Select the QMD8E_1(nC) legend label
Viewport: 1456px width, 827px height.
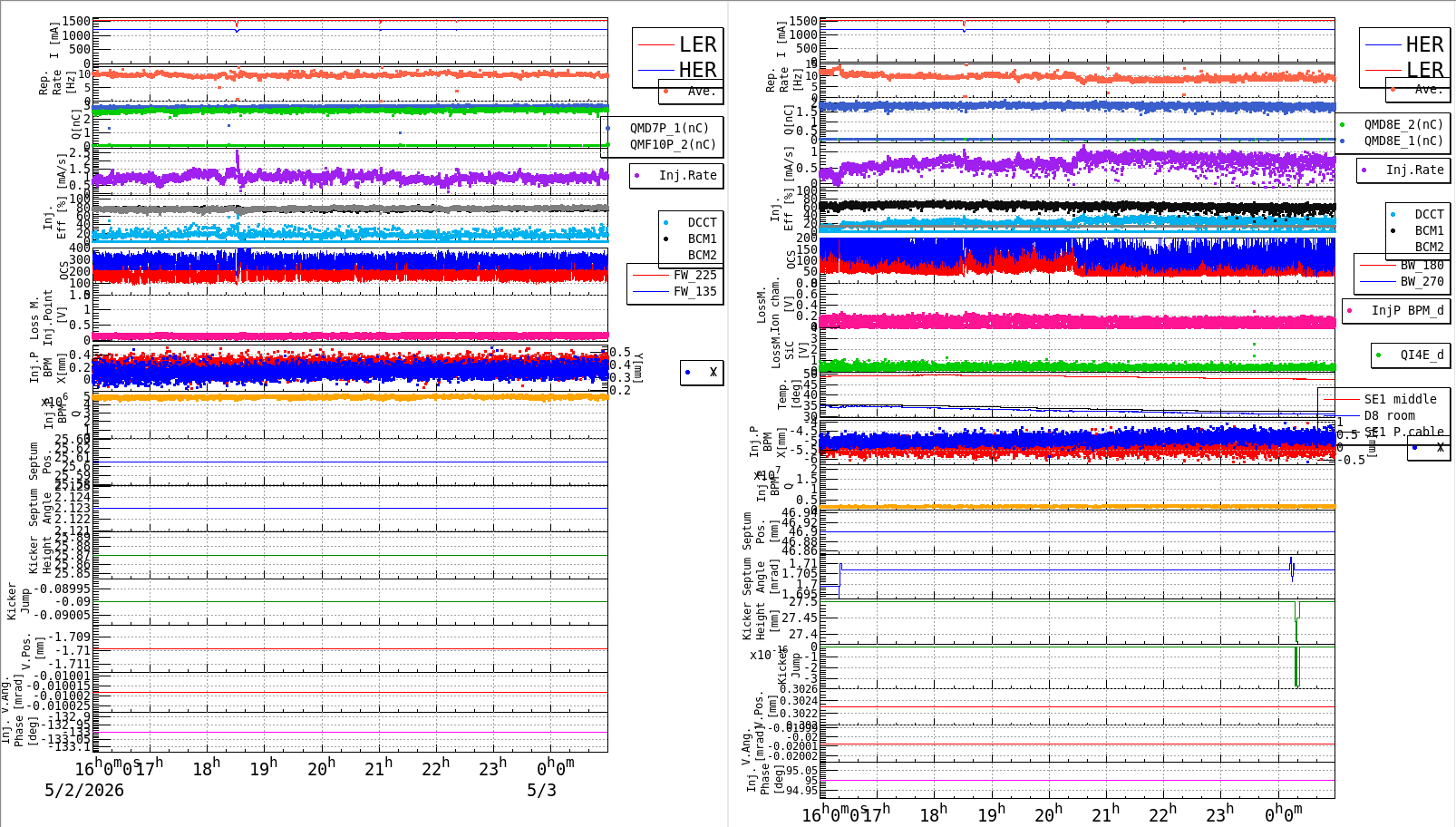tap(1403, 141)
